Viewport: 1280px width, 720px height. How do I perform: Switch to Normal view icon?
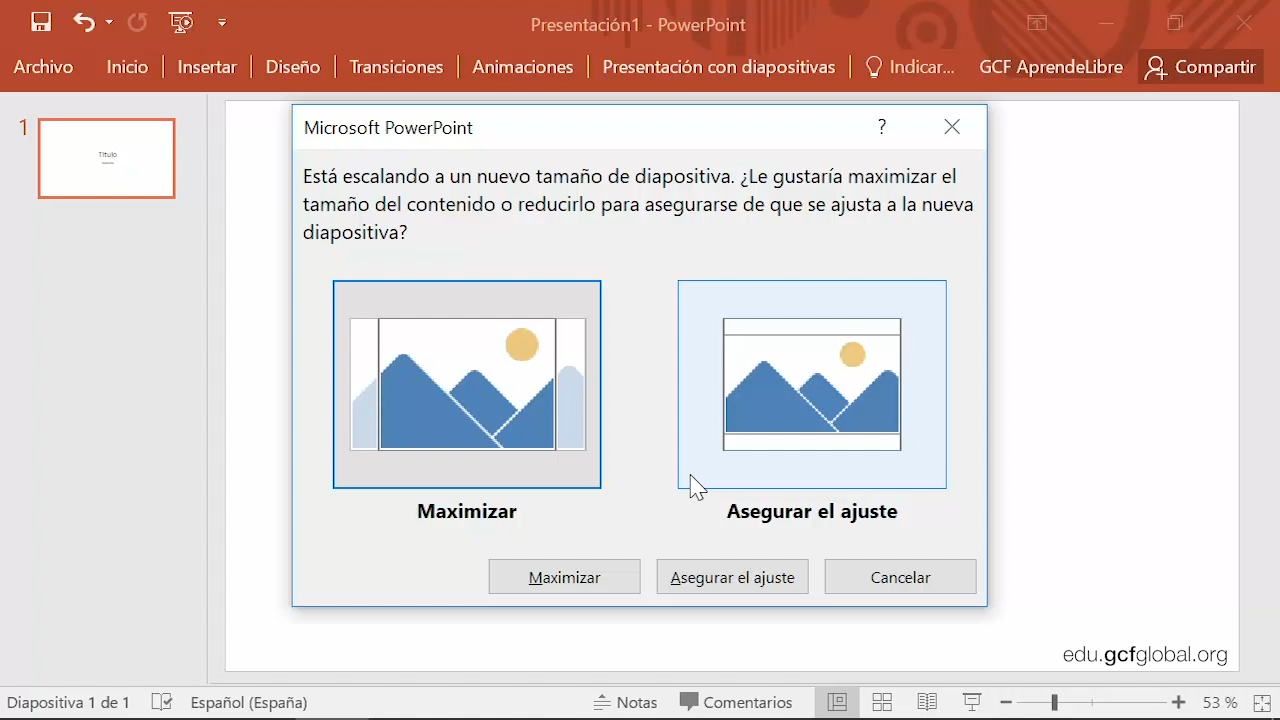click(x=837, y=702)
